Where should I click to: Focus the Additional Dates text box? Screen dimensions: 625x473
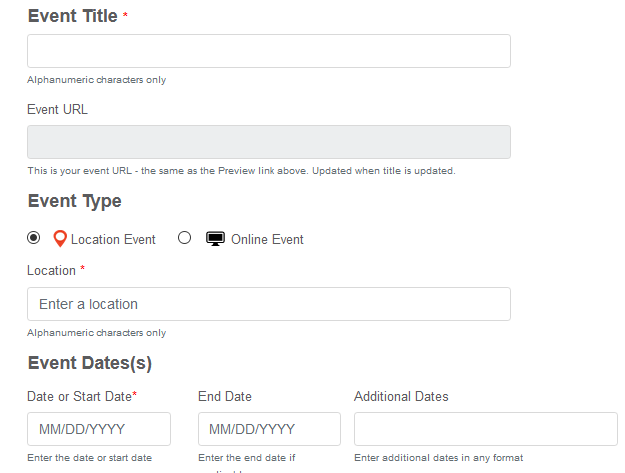tap(485, 429)
